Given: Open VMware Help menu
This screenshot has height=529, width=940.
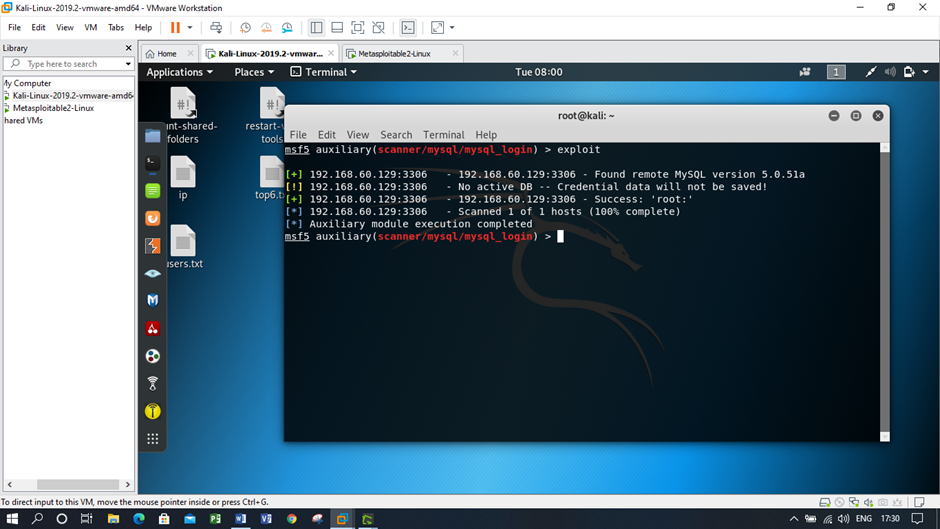Looking at the screenshot, I should tap(143, 28).
